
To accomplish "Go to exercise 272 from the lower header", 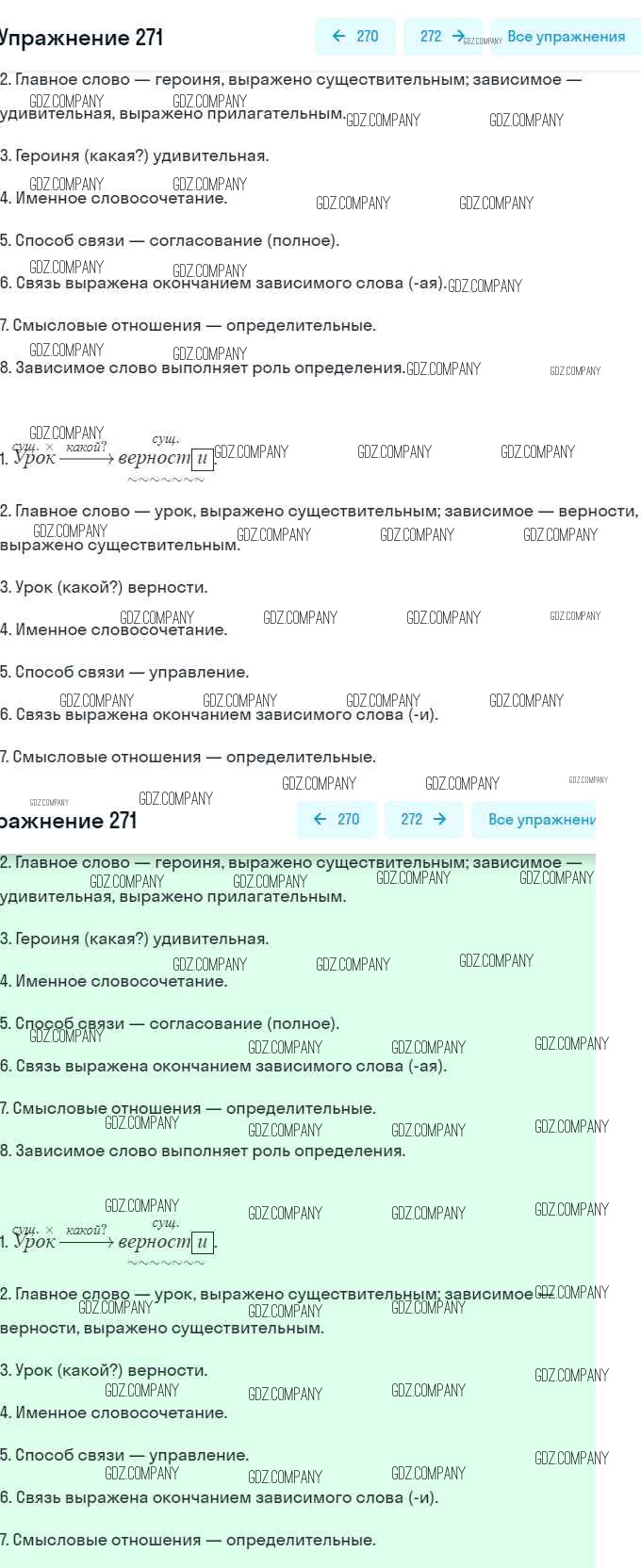I will click(x=423, y=820).
